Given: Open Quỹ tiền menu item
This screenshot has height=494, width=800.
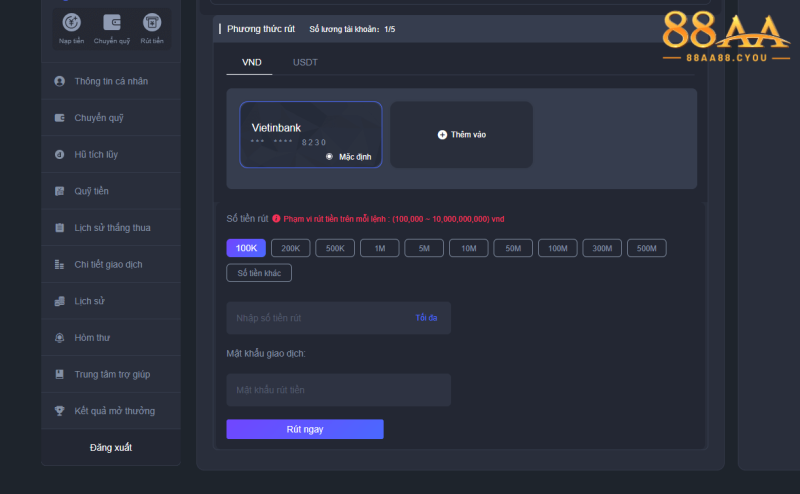Looking at the screenshot, I should pos(111,191).
